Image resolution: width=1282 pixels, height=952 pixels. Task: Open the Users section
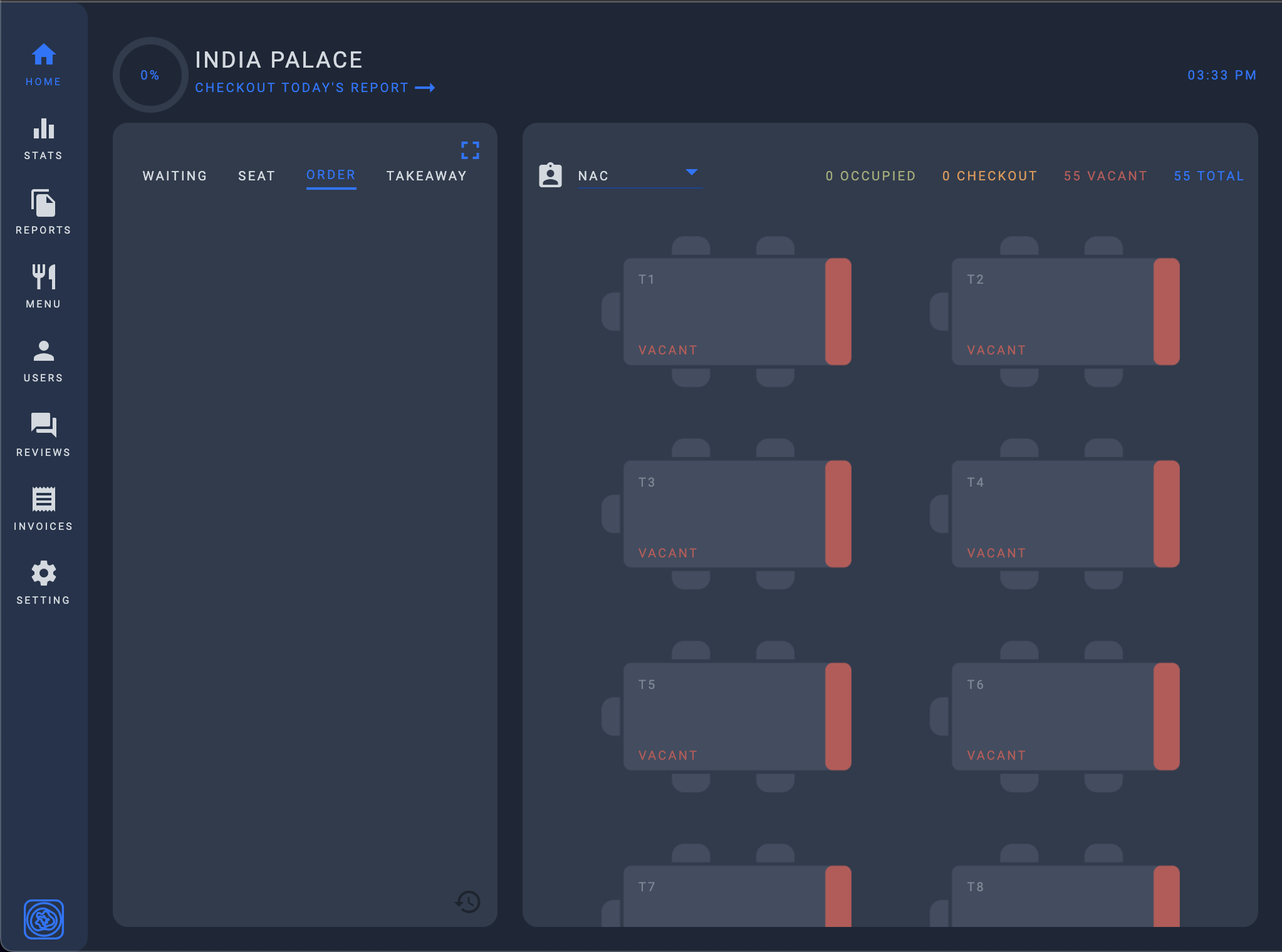pyautogui.click(x=43, y=360)
